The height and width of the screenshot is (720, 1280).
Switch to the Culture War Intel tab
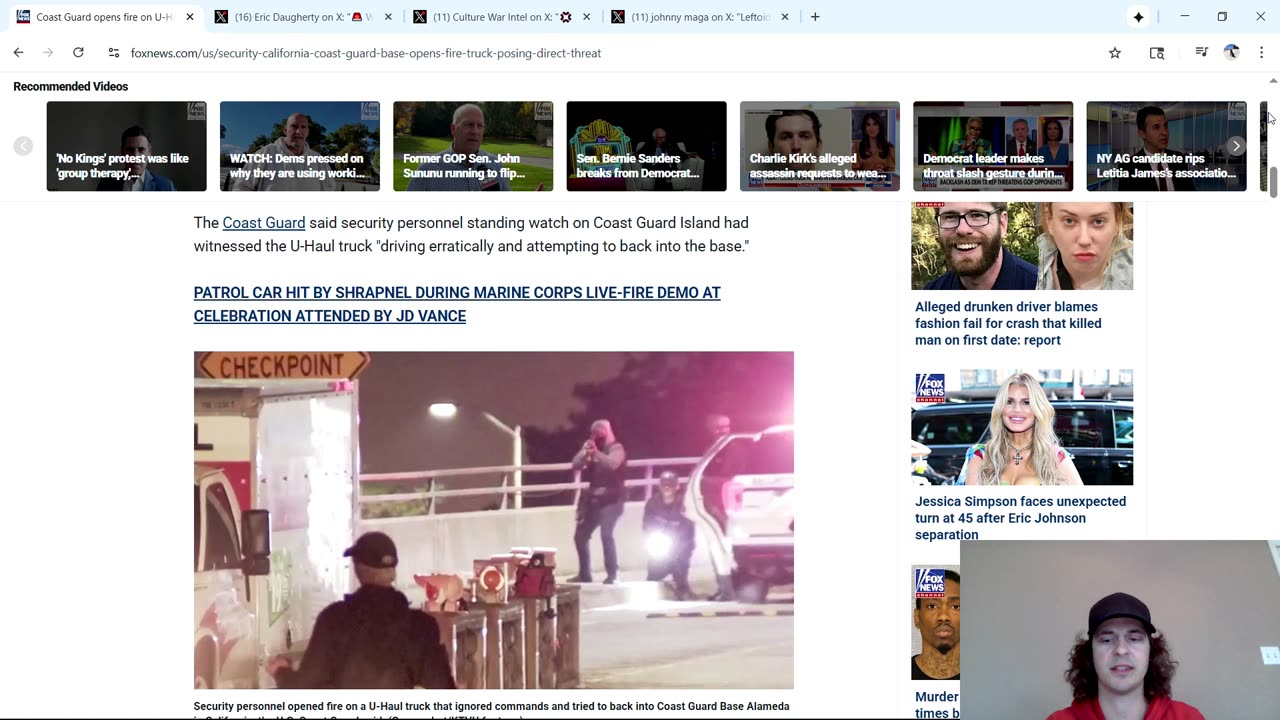click(x=501, y=17)
